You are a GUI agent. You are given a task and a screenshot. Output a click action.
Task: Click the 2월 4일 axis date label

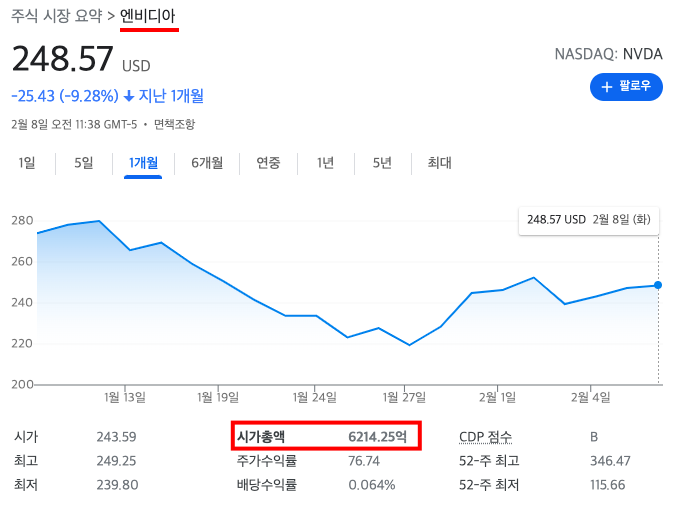591,397
